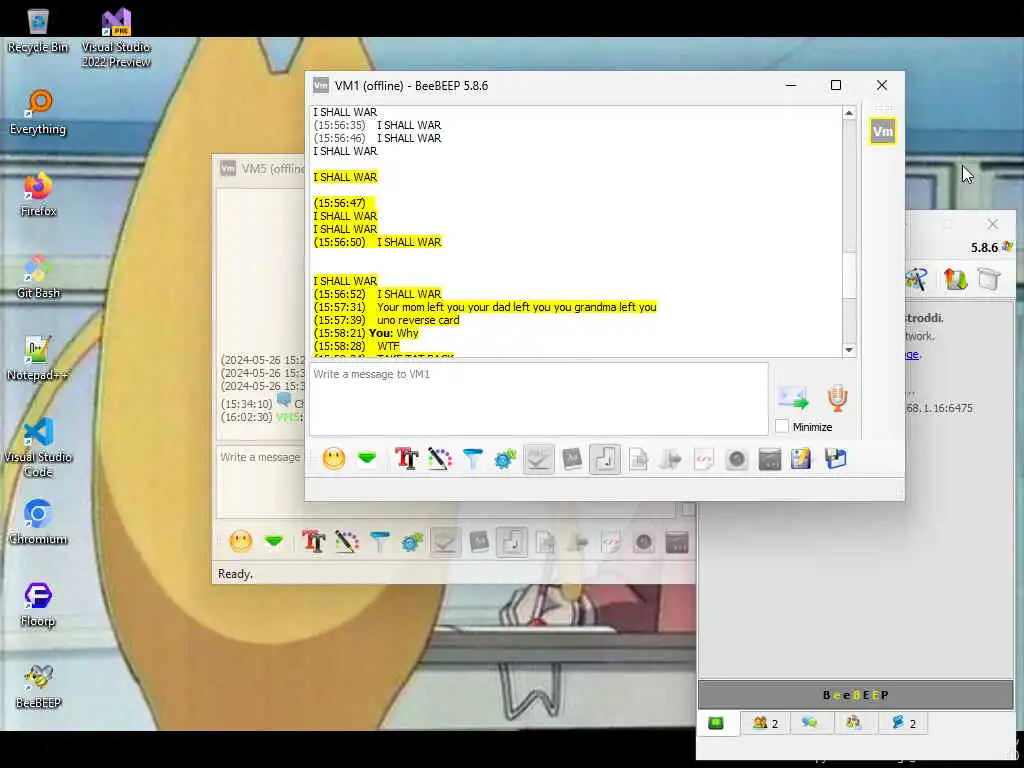This screenshot has width=1024, height=768.
Task: Click the TT font icon in VM5 window
Action: point(313,541)
